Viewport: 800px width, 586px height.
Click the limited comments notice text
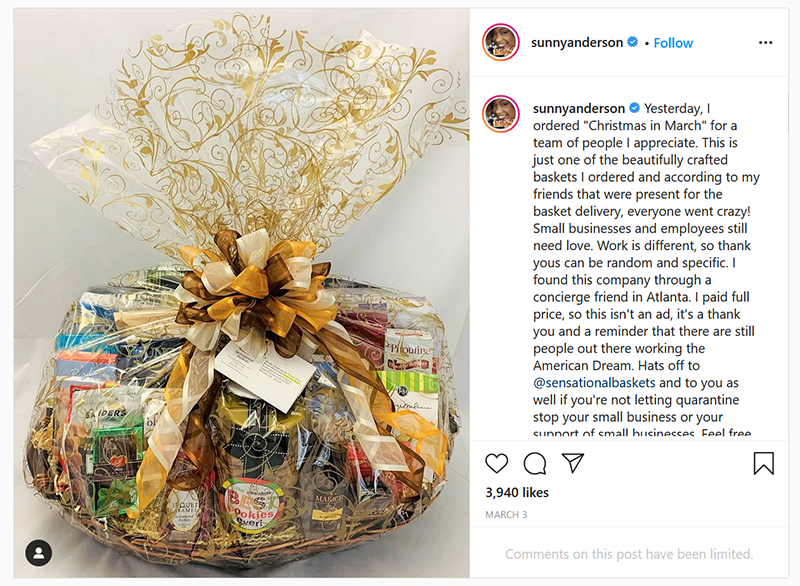tap(629, 554)
